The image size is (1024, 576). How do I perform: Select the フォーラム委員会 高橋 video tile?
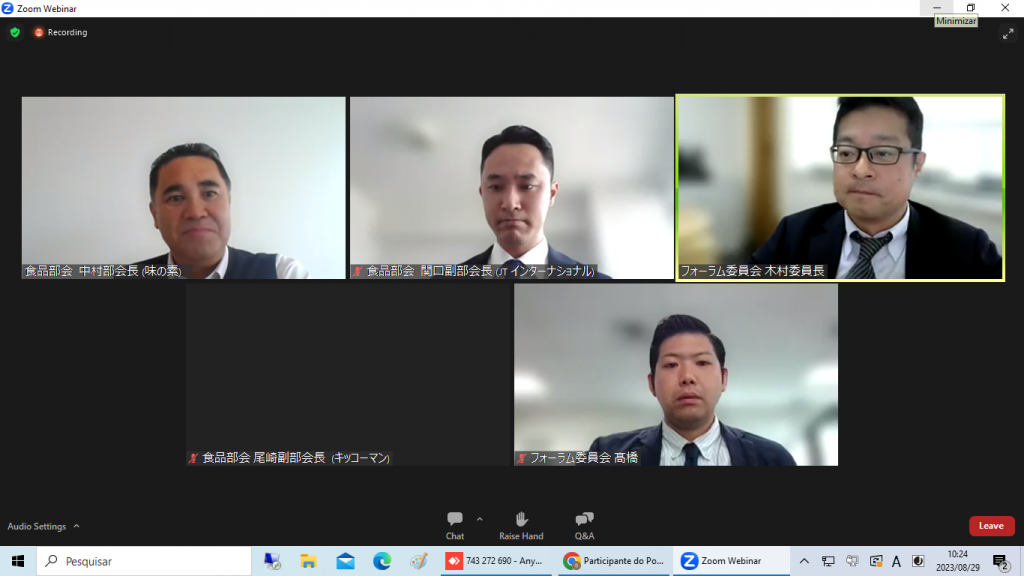pos(676,374)
